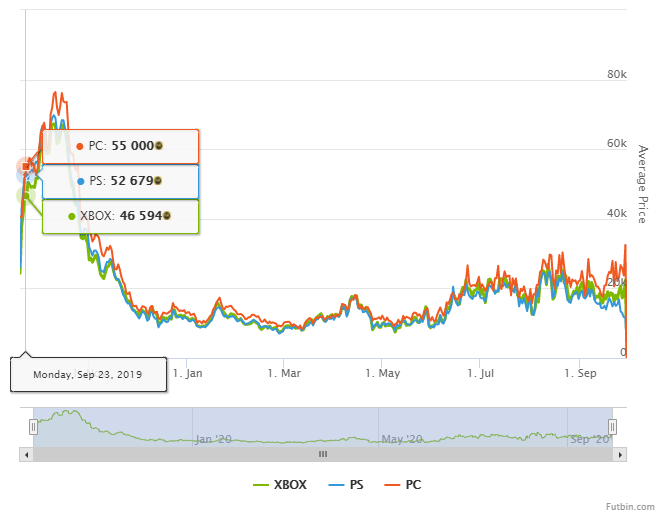Click the 1. Jul axis label
The width and height of the screenshot is (670, 522).
pos(481,373)
